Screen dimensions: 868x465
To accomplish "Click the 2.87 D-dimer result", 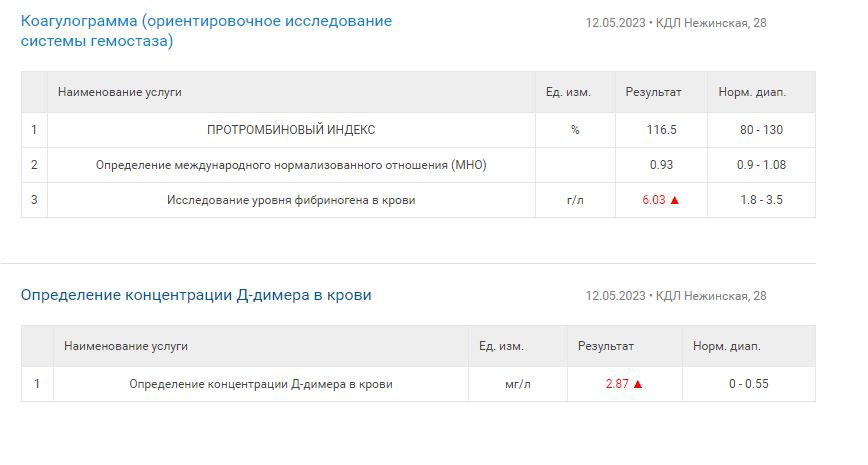I will coord(617,384).
